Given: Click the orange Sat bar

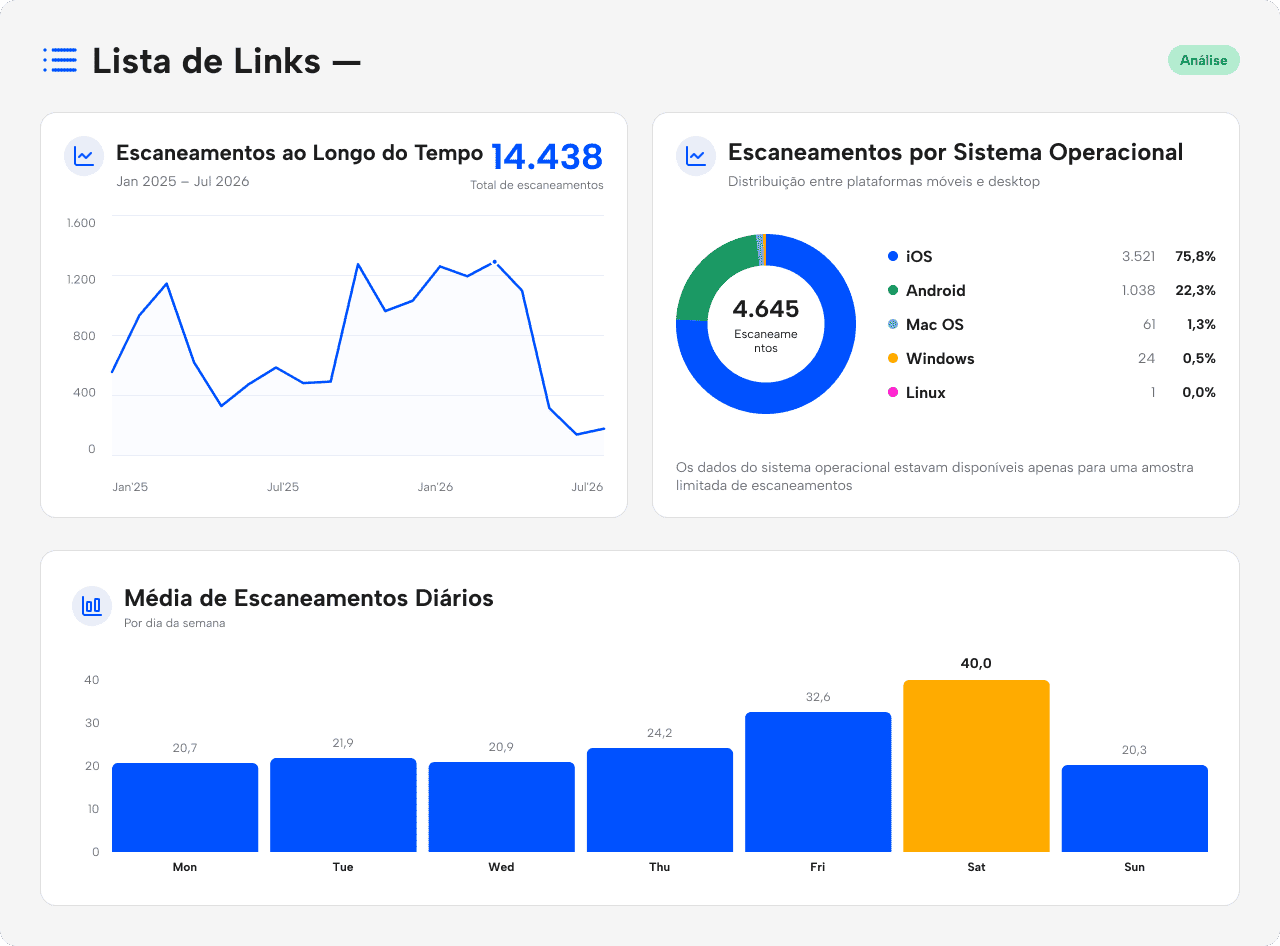Looking at the screenshot, I should [976, 766].
